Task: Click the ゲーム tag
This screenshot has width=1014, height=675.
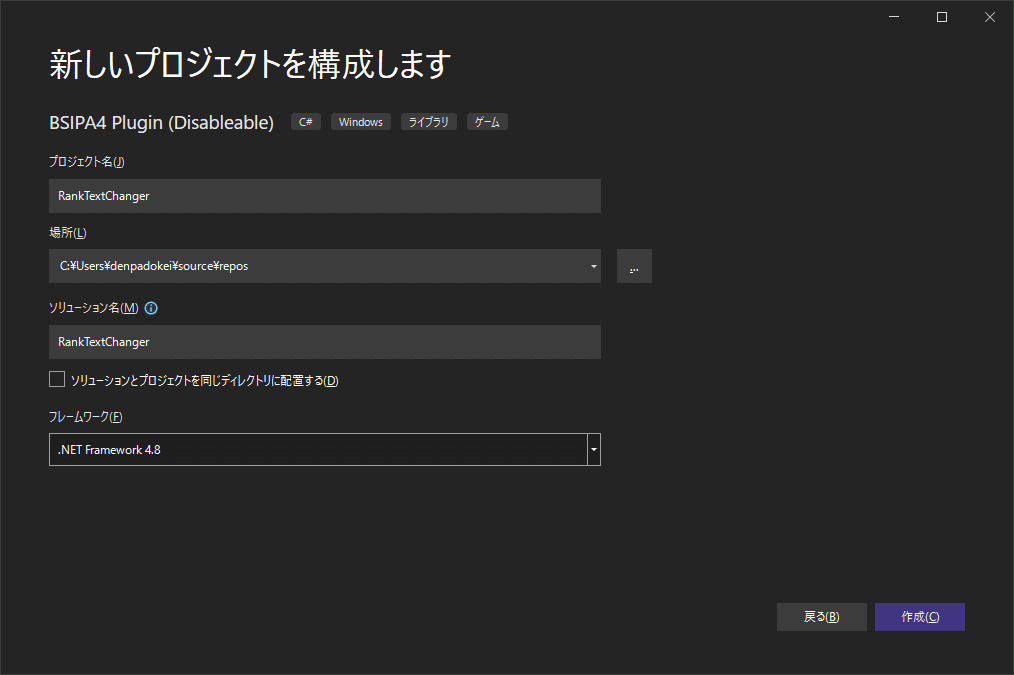Action: 487,122
